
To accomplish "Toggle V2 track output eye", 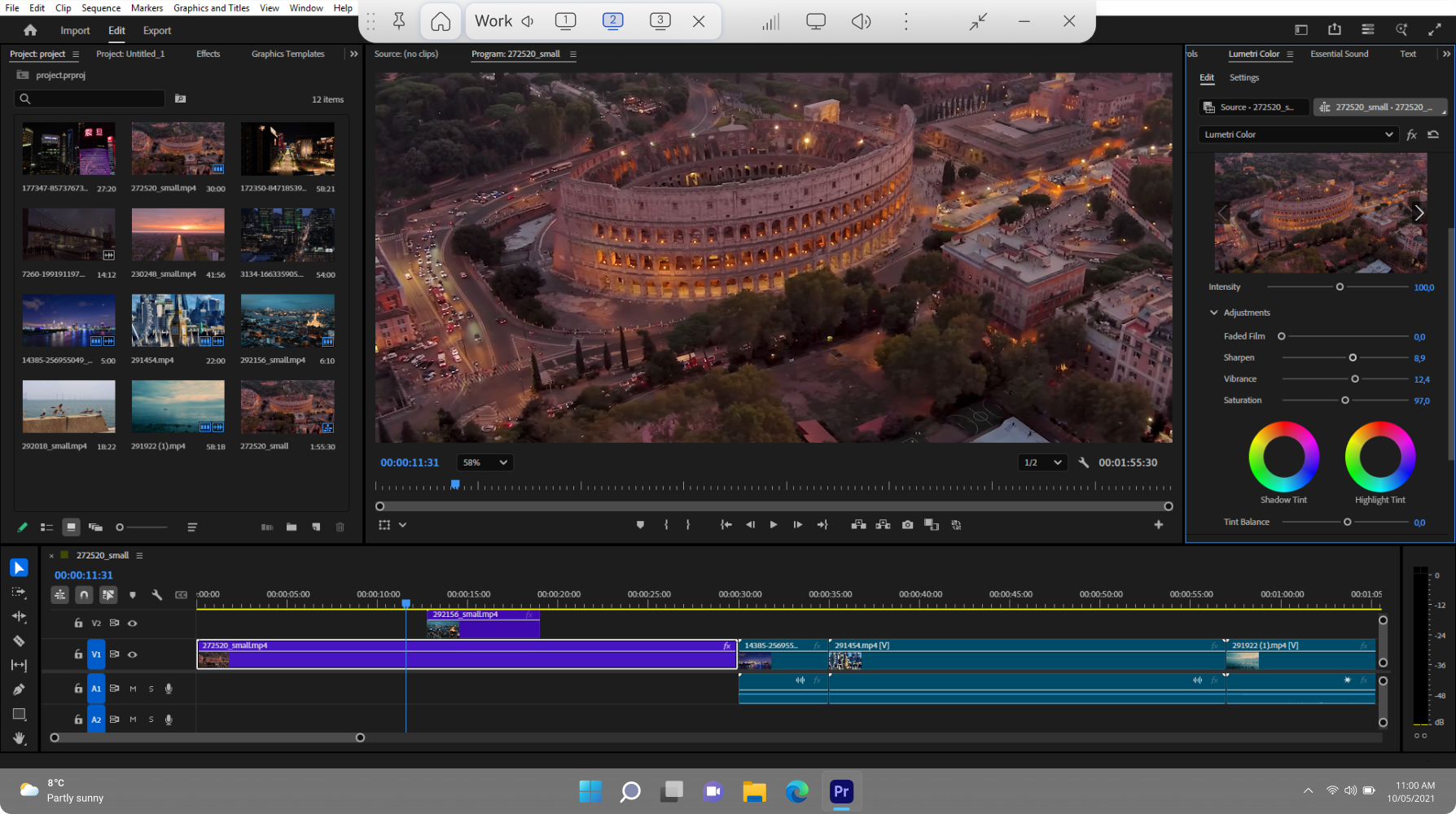I will [133, 624].
